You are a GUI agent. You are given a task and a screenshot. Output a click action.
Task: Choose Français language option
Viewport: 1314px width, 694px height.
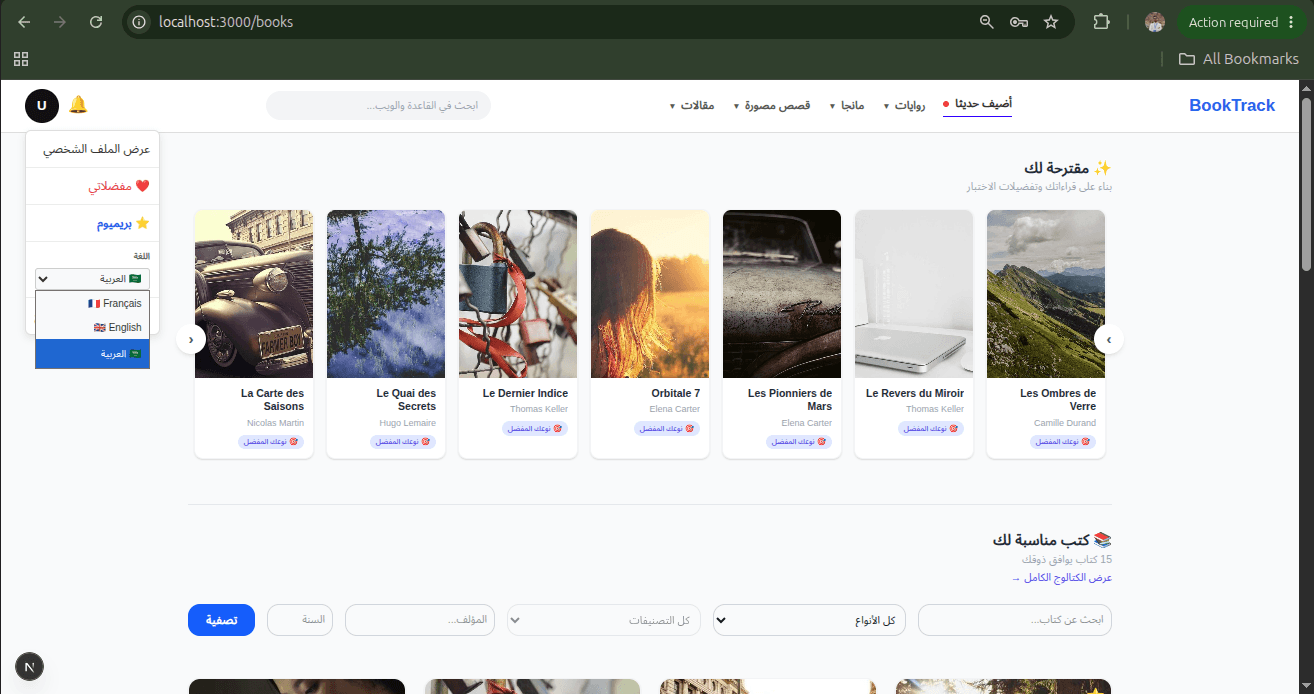(92, 303)
